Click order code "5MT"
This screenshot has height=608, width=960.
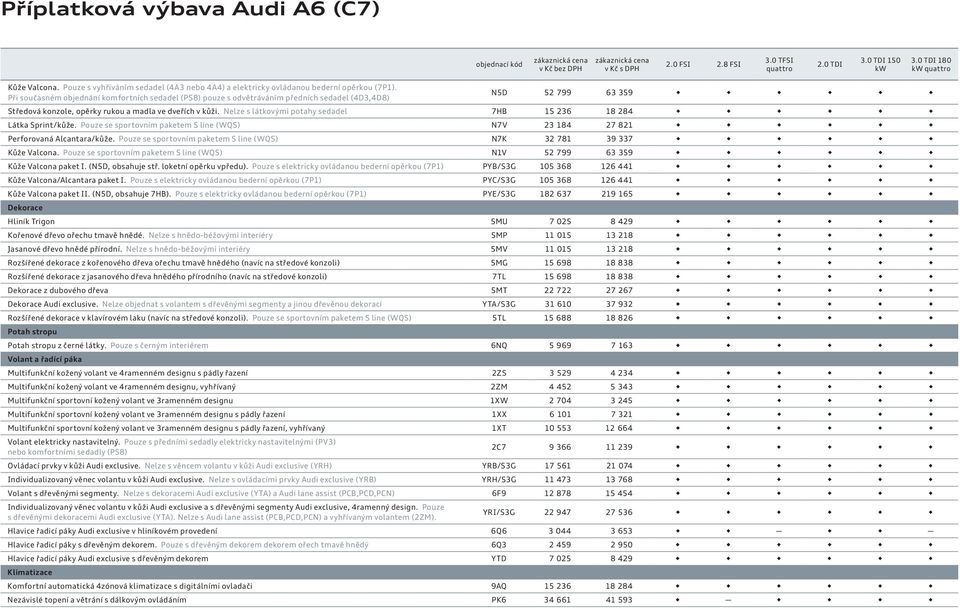tap(499, 290)
